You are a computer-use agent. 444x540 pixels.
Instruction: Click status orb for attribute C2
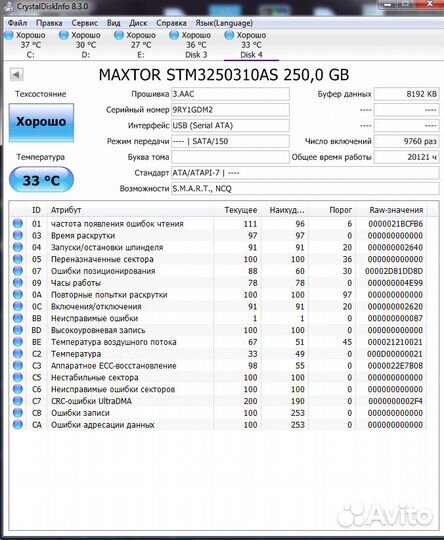point(18,354)
